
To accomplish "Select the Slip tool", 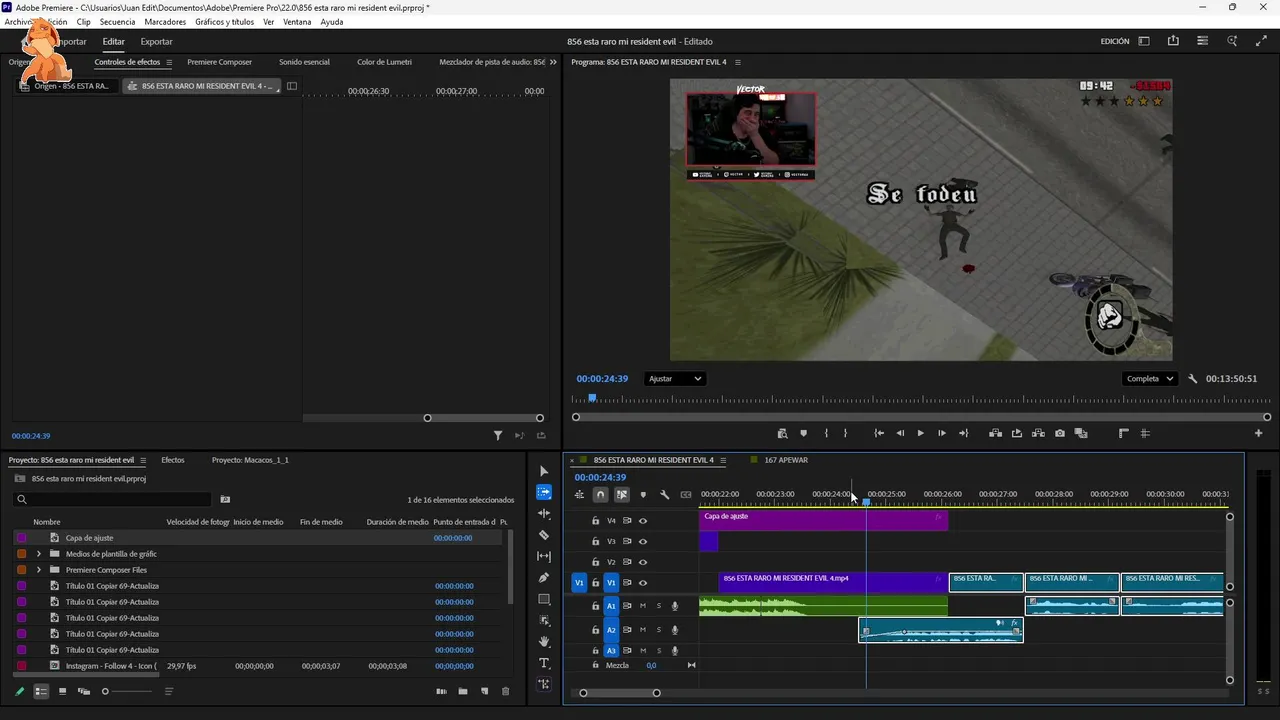I will click(x=544, y=556).
